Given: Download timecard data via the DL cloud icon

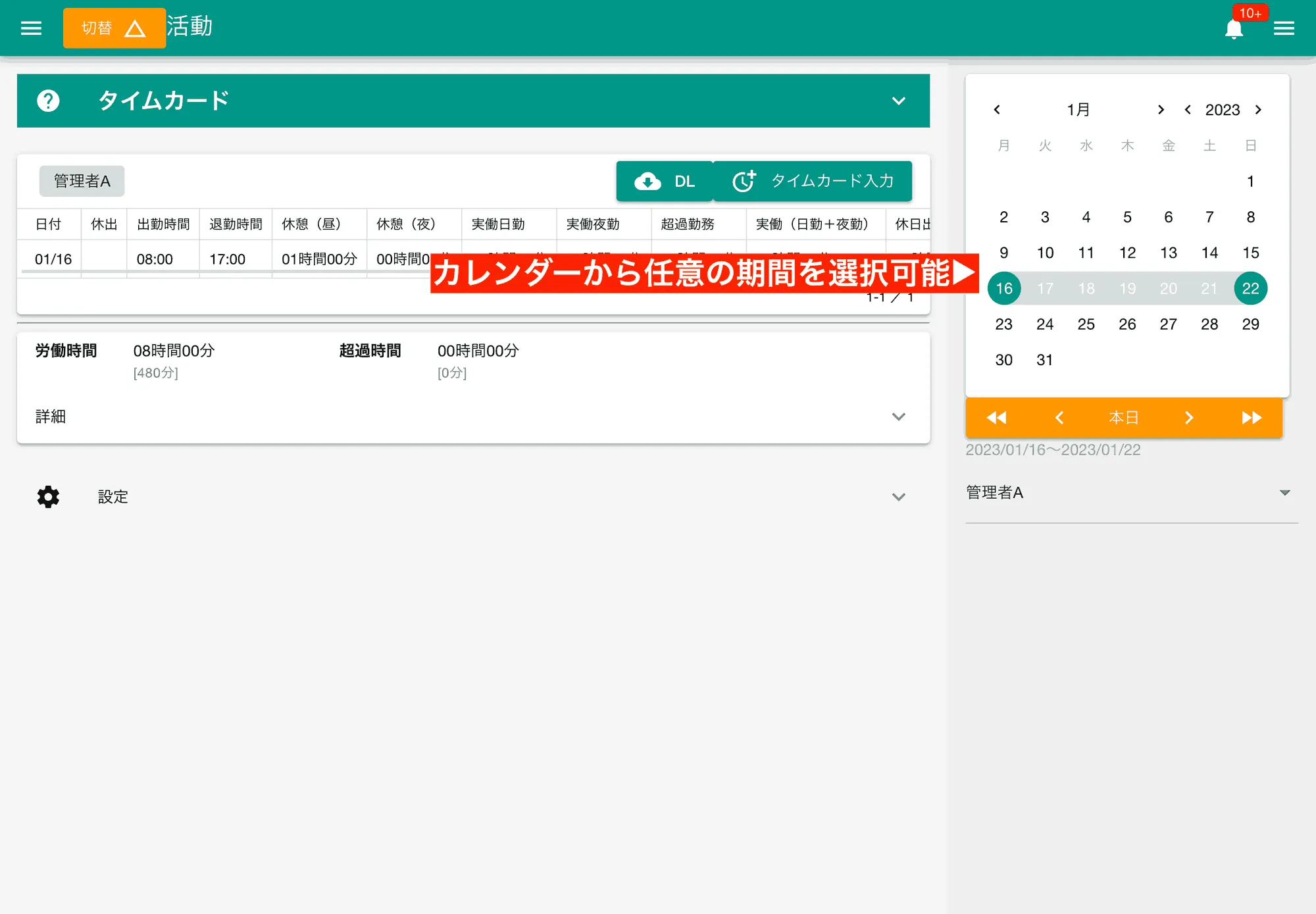Looking at the screenshot, I should point(647,181).
